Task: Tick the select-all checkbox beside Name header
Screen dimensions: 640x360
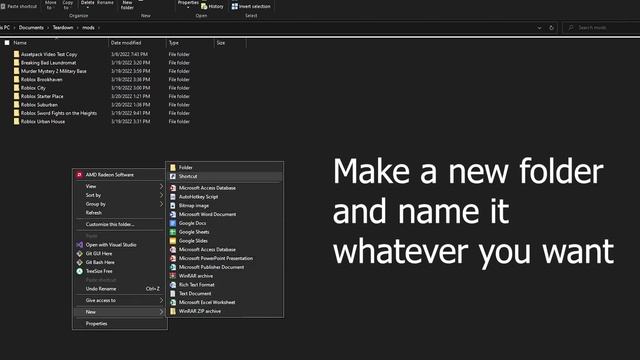Action: pos(7,42)
